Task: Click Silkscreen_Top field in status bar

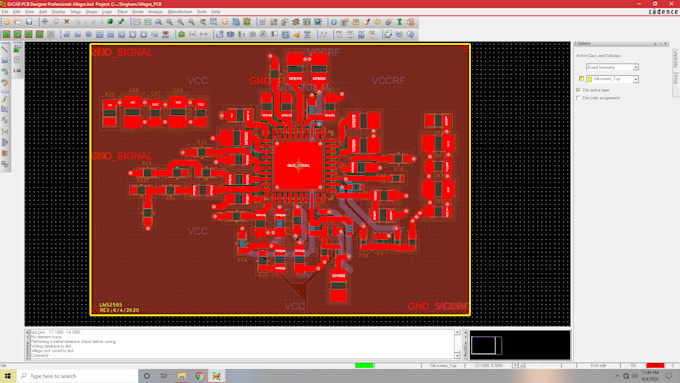Action: tap(443, 365)
